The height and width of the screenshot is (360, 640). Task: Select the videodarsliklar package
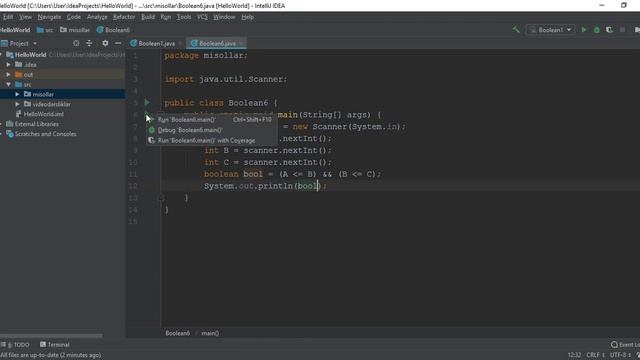pos(51,104)
